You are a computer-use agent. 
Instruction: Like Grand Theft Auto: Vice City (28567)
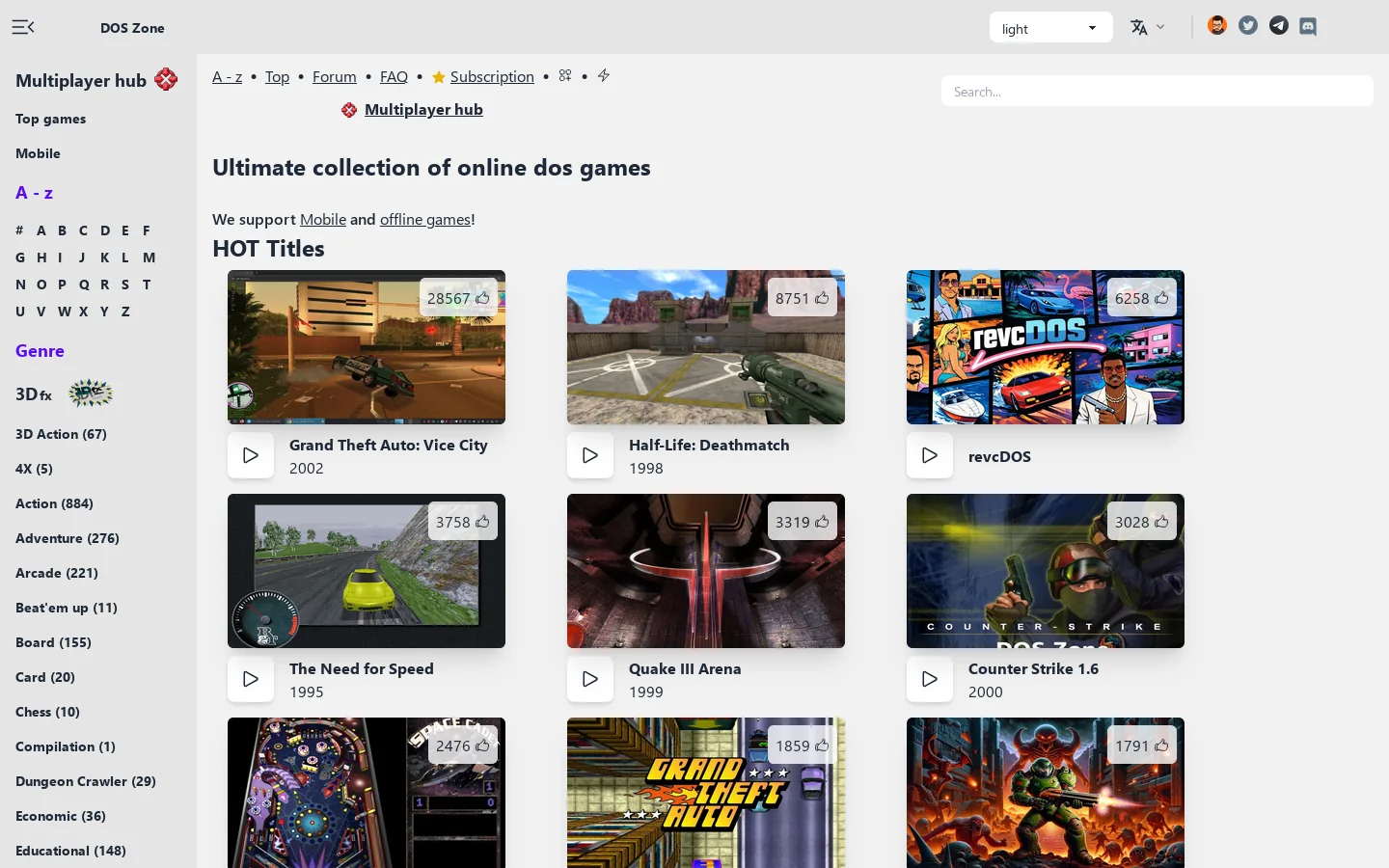tap(459, 298)
